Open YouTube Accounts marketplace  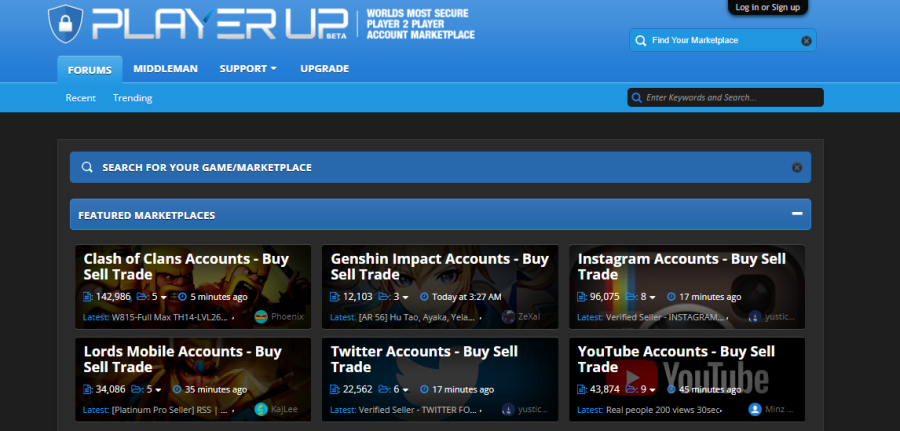tap(676, 359)
